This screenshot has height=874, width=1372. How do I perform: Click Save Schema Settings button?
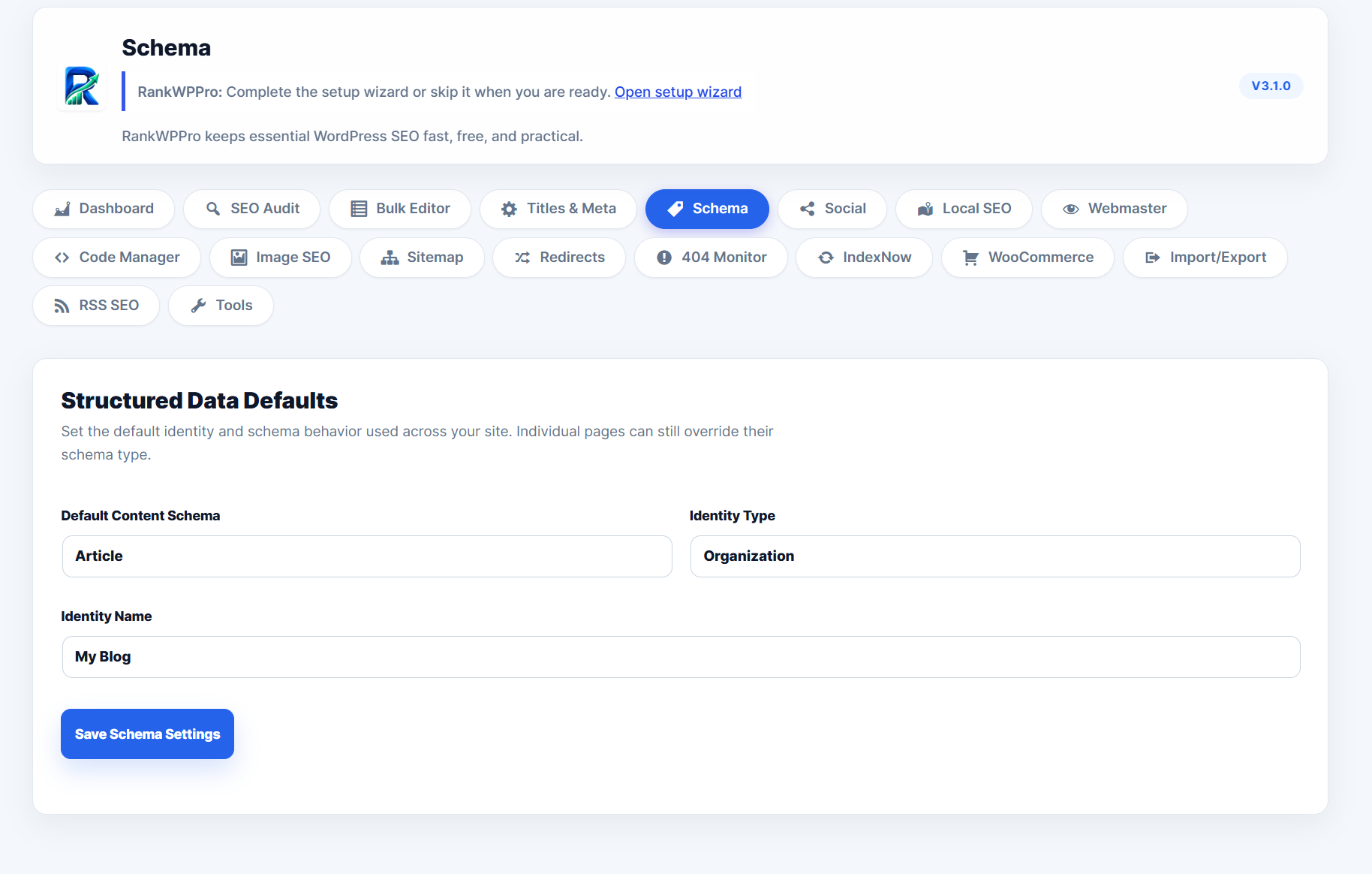click(x=147, y=734)
